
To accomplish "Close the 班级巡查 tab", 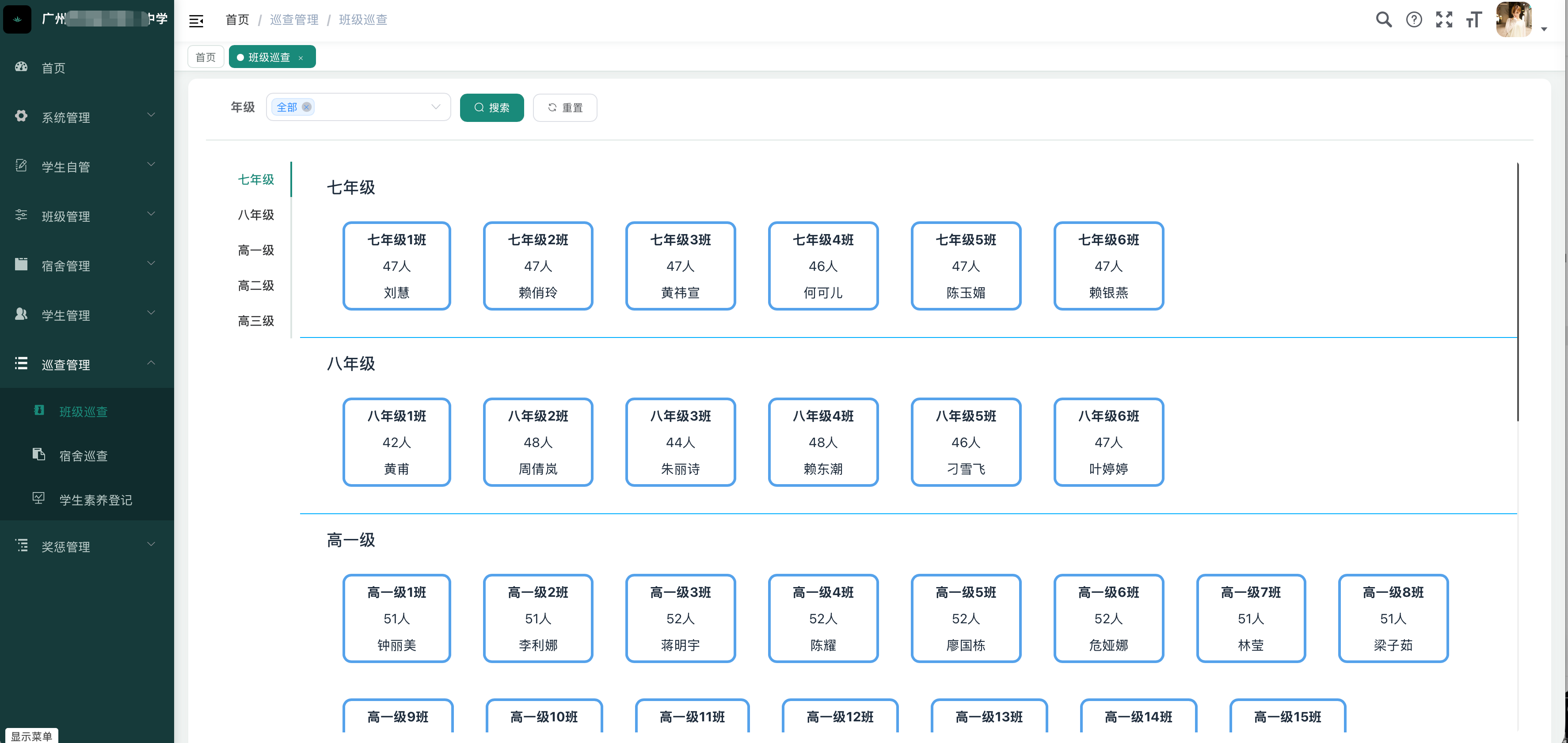I will coord(301,58).
